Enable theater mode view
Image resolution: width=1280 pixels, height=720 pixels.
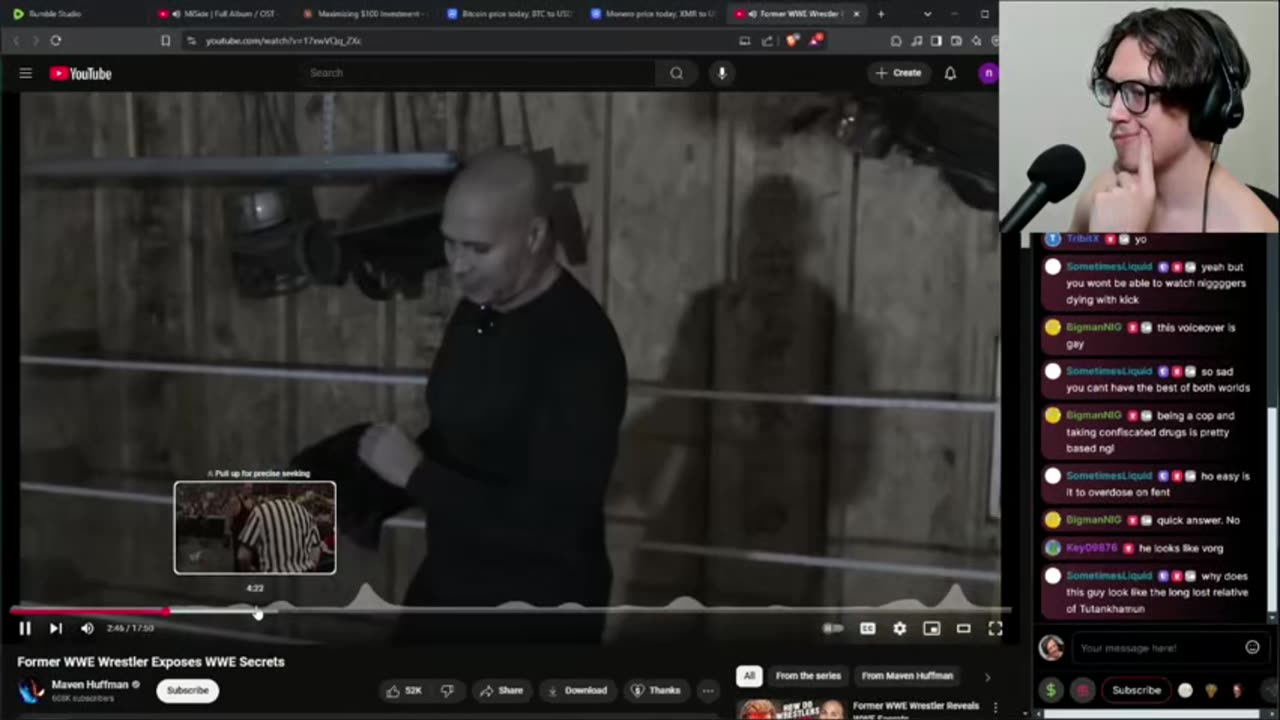[x=964, y=628]
